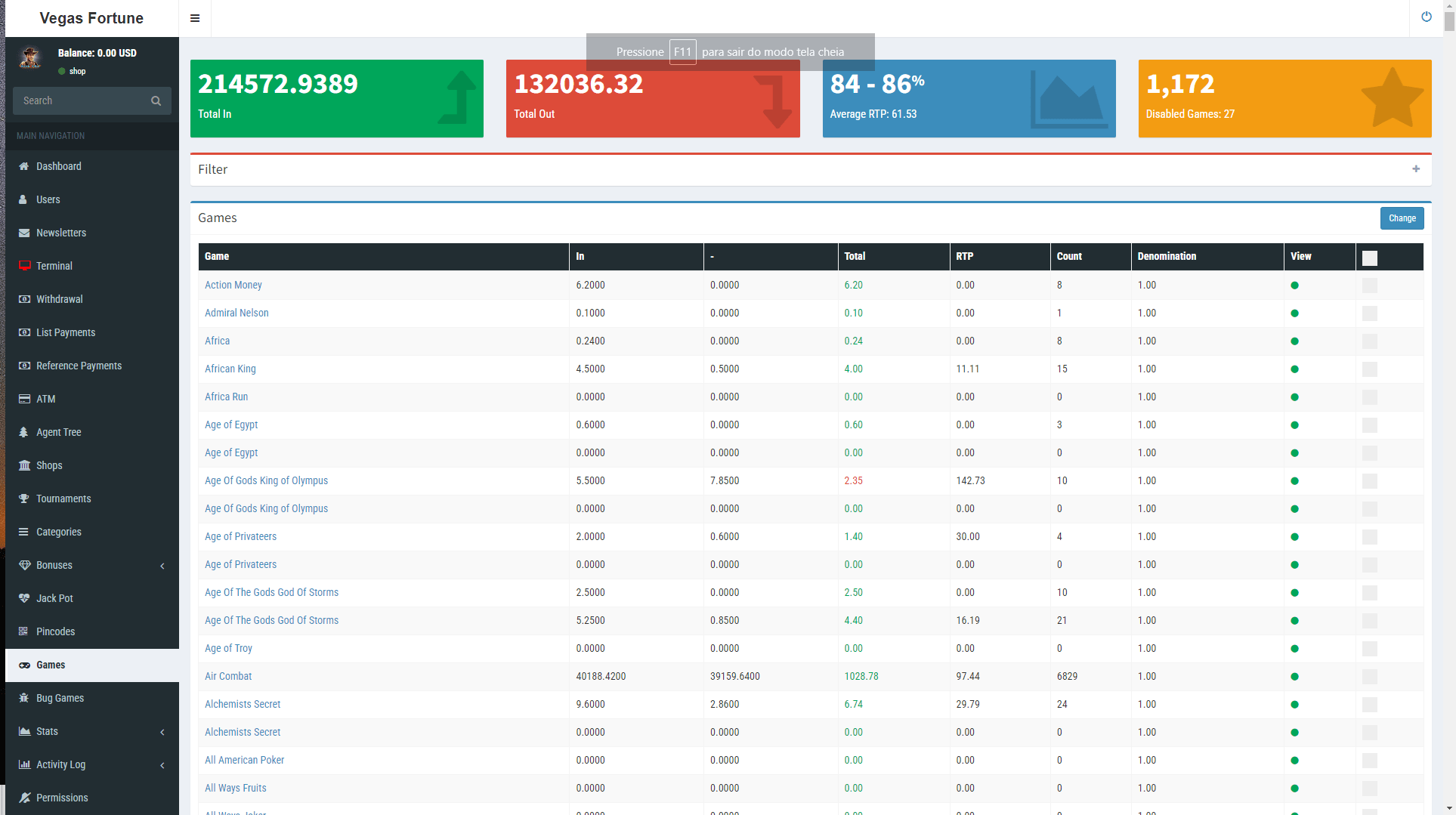Screen dimensions: 1456x815
Task: Open the Tournaments menu item
Action: coord(63,499)
